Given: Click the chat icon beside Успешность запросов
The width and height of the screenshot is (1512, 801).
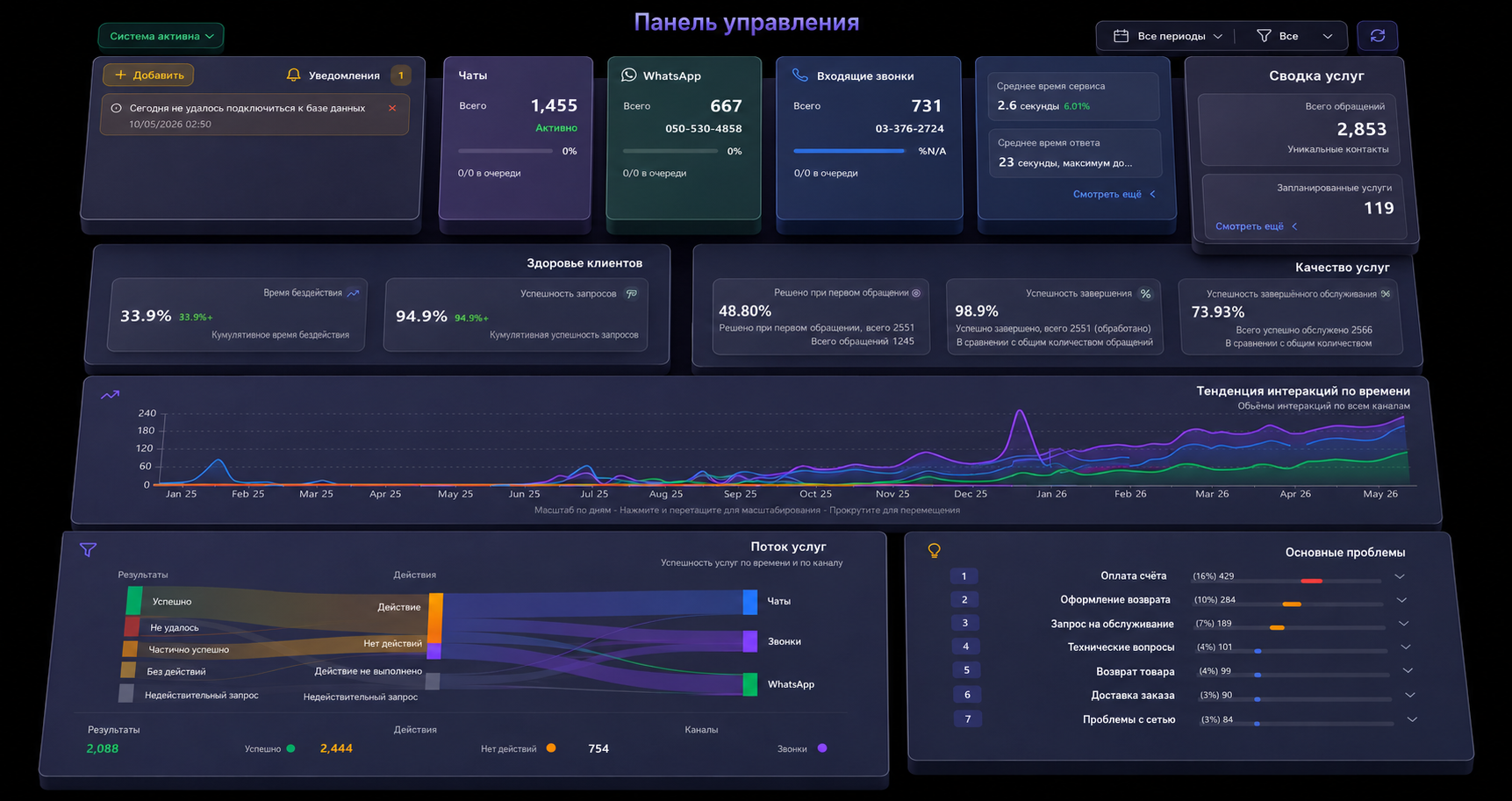Looking at the screenshot, I should 631,294.
